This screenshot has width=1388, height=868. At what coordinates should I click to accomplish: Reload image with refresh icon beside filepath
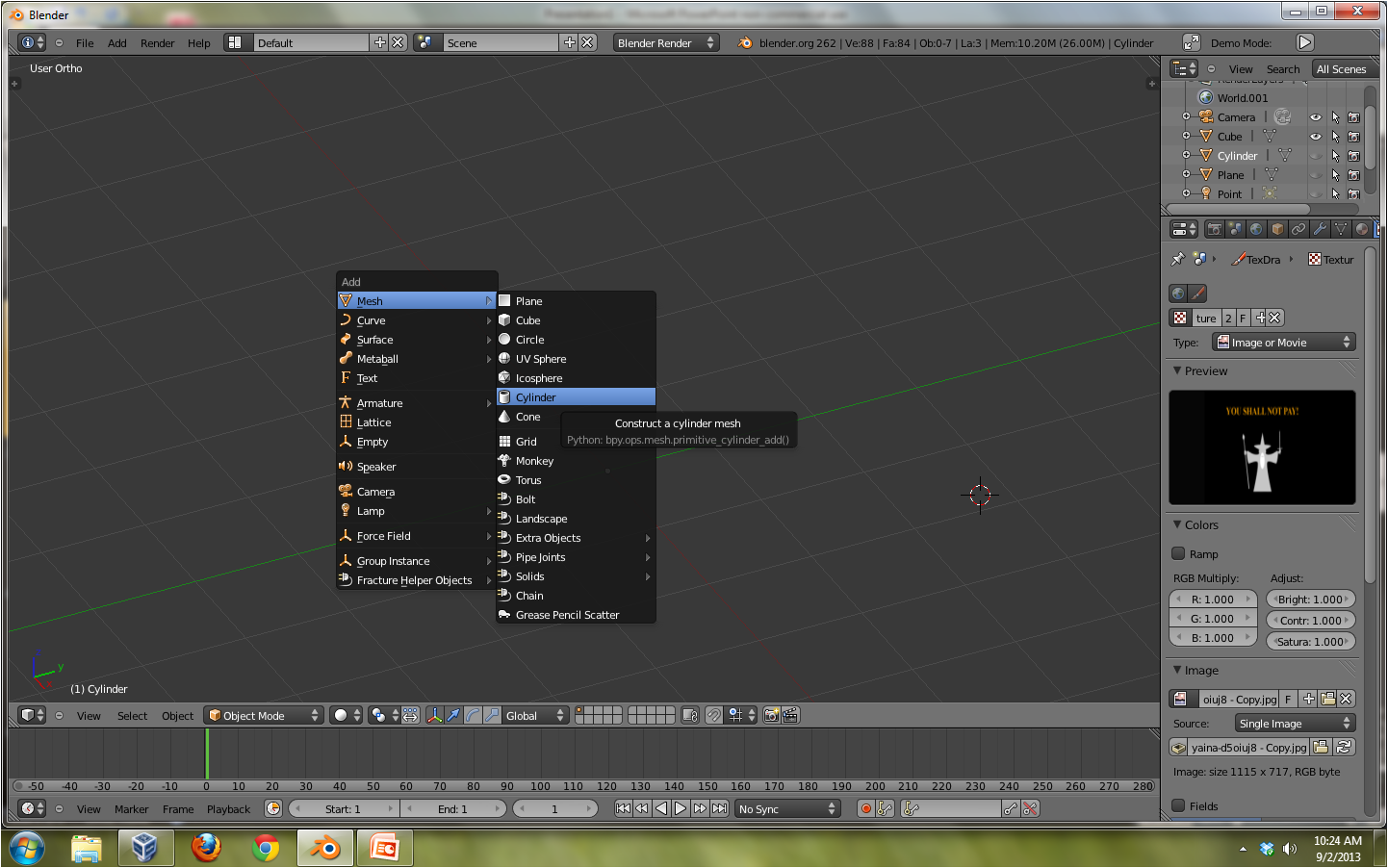click(x=1345, y=747)
